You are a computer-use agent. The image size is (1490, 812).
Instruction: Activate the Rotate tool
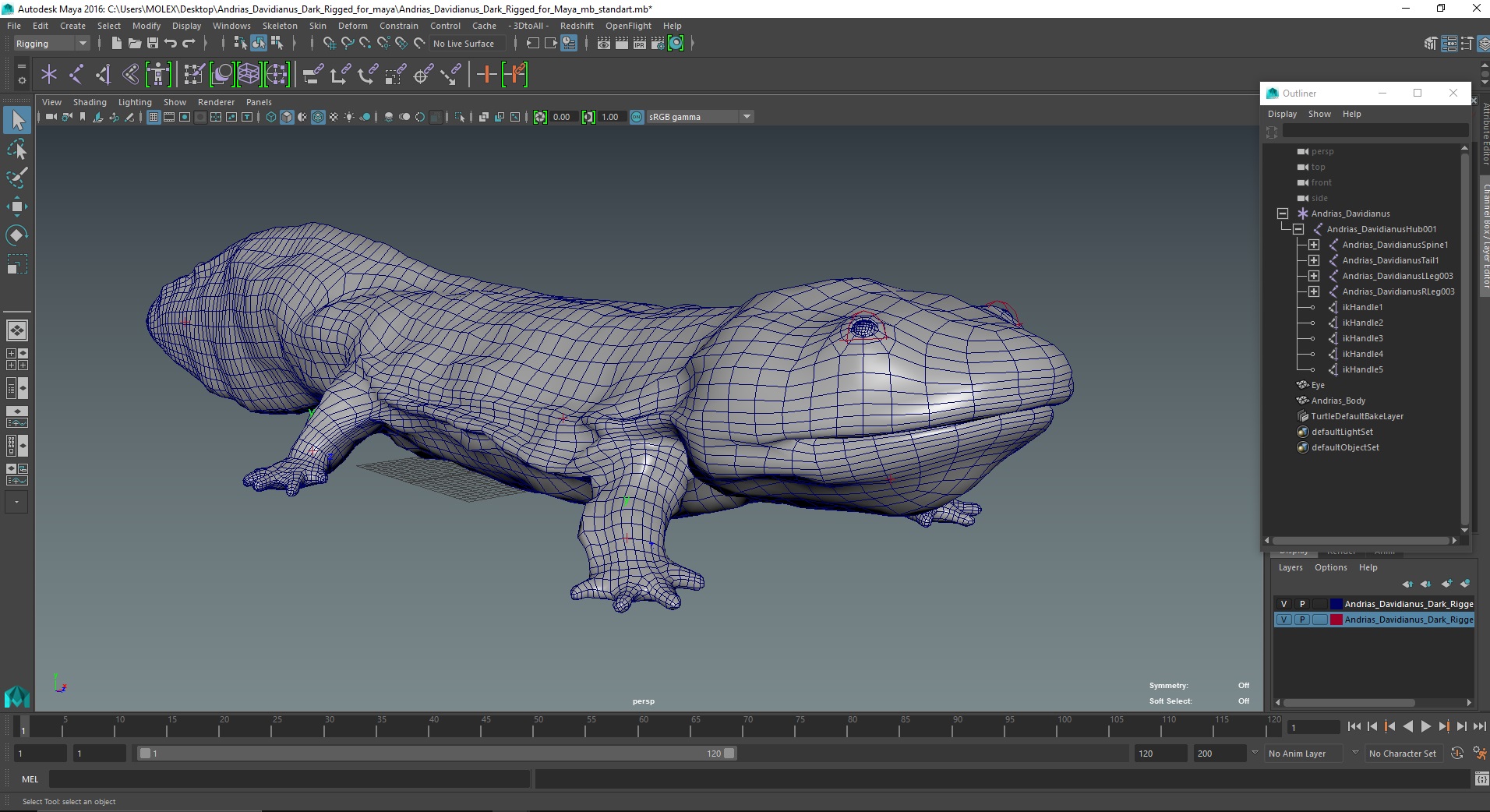16,235
